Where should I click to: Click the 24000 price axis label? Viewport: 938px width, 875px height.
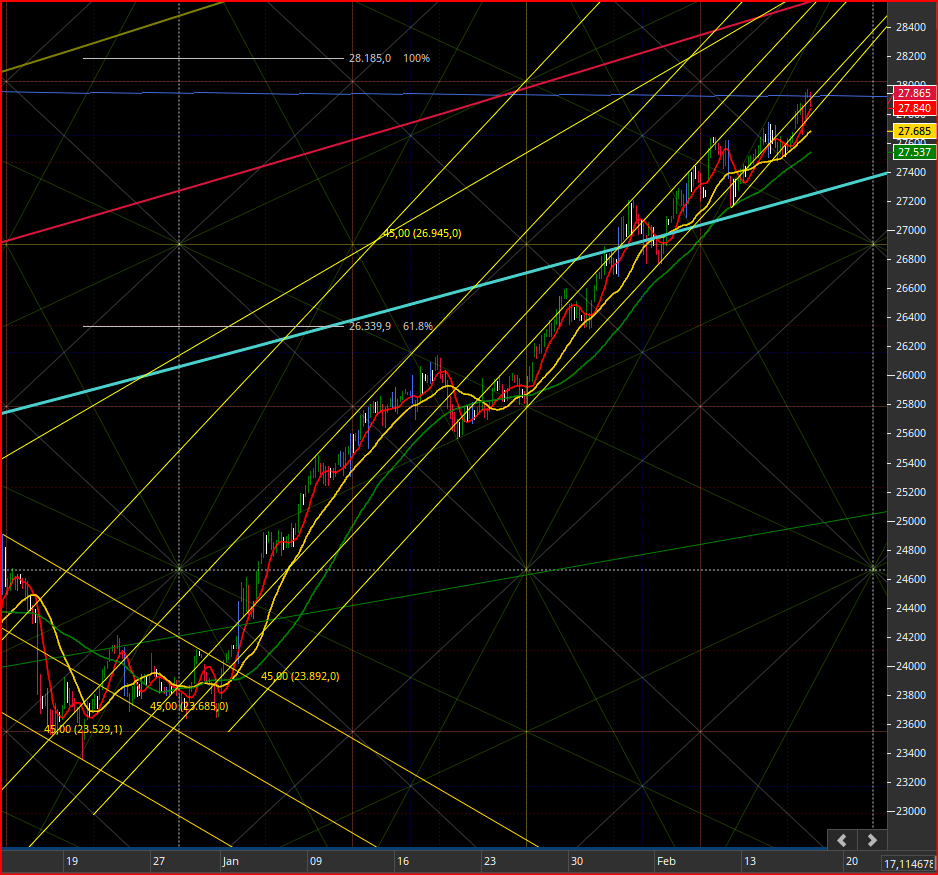coord(910,666)
